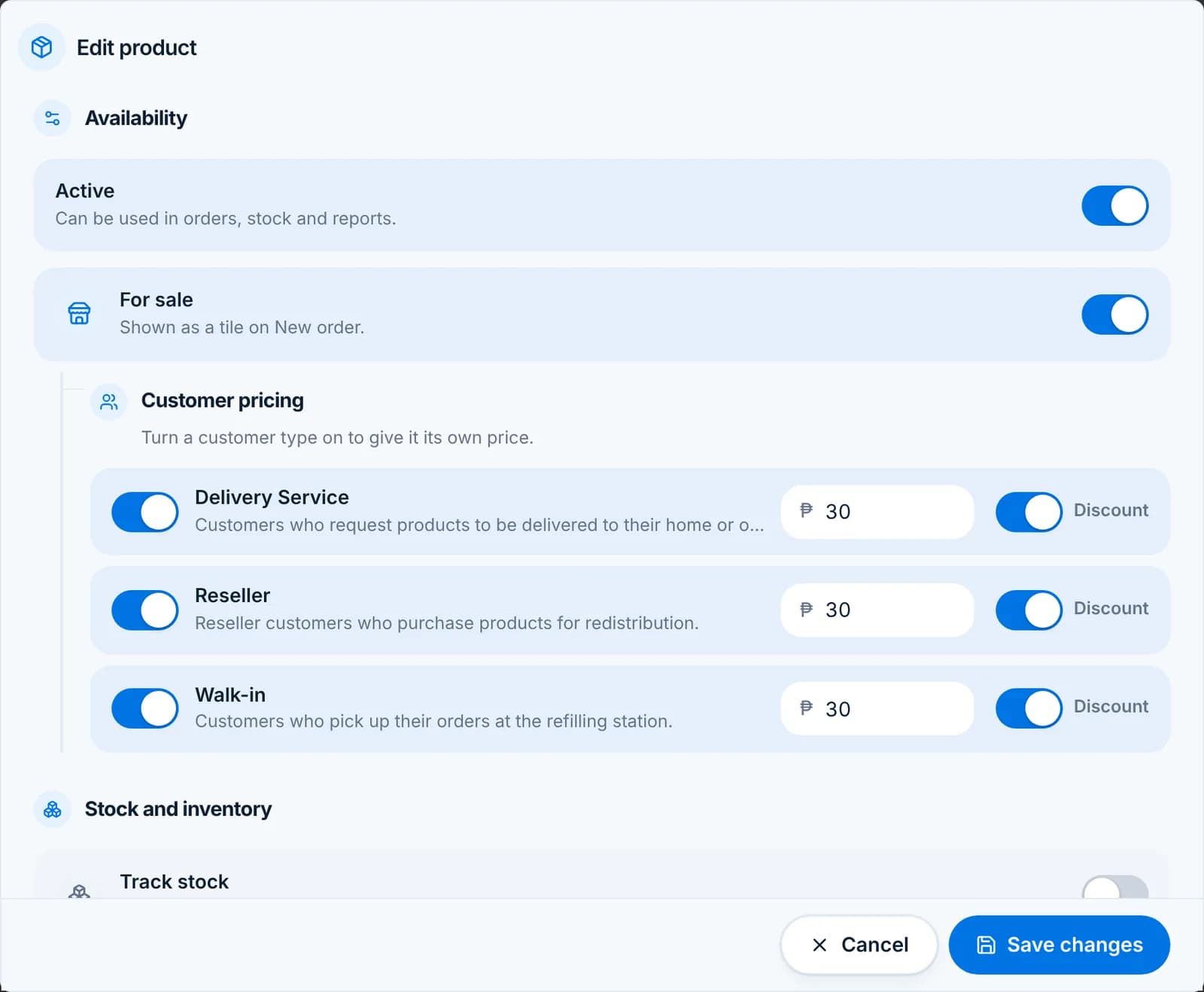Click the peso sign in Delivery Service price
Screen dimensions: 1204x992
pyautogui.click(x=806, y=510)
